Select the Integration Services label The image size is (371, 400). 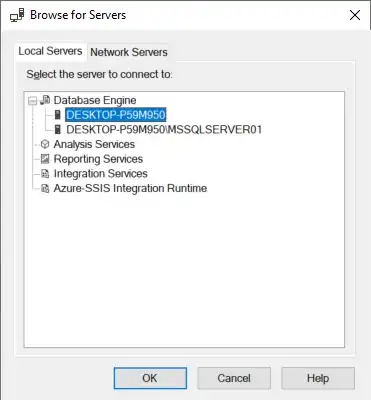(x=101, y=174)
